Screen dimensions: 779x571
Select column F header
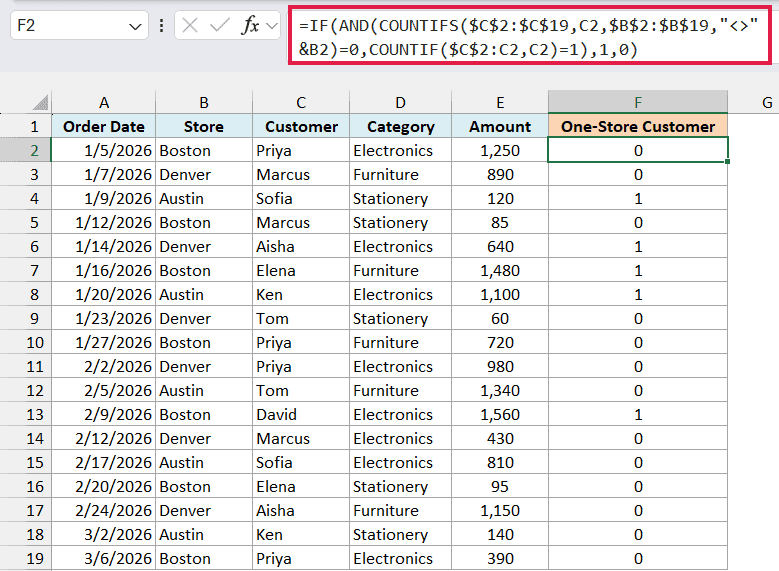tap(638, 102)
